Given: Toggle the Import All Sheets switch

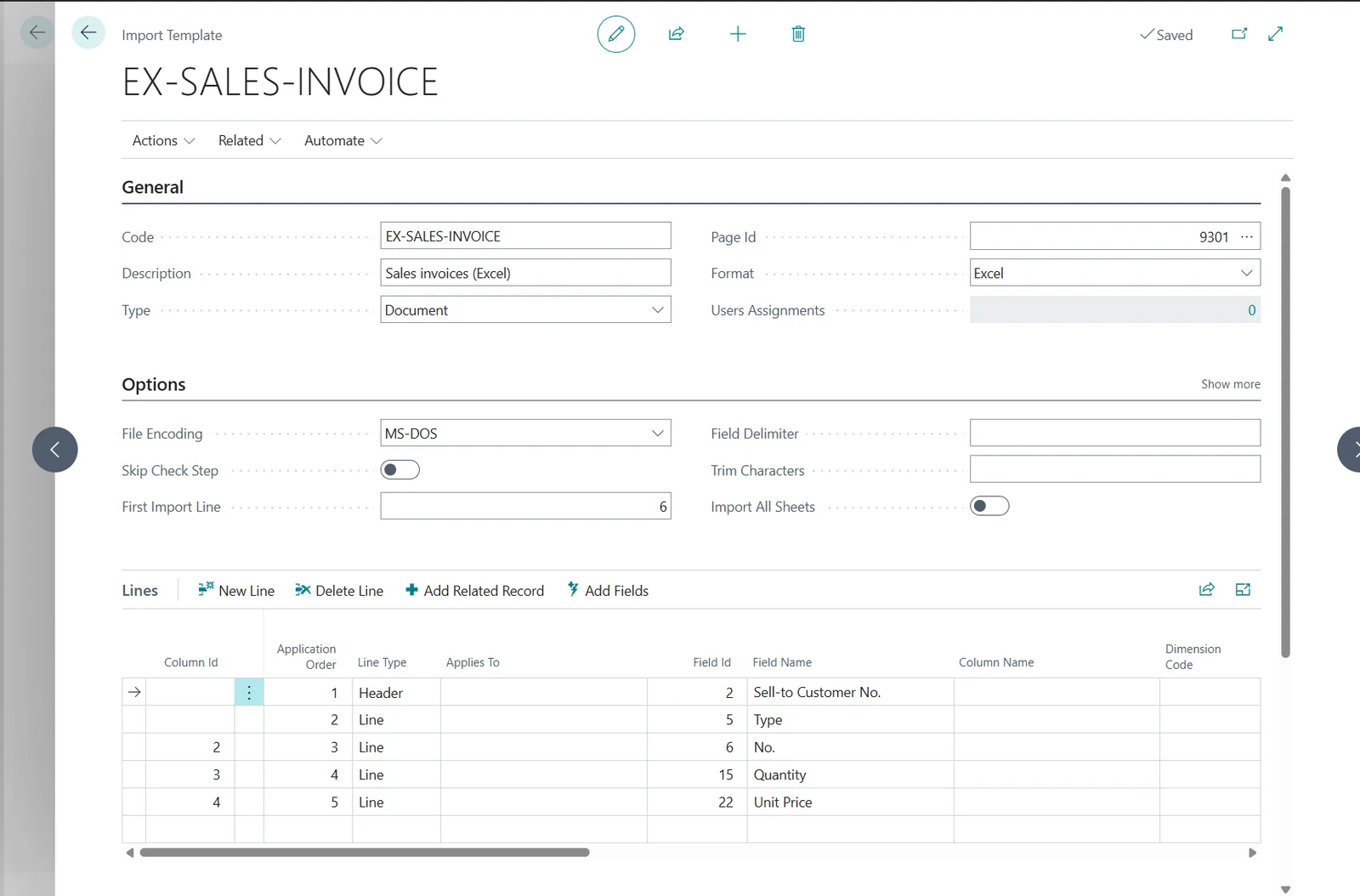Looking at the screenshot, I should [x=989, y=507].
